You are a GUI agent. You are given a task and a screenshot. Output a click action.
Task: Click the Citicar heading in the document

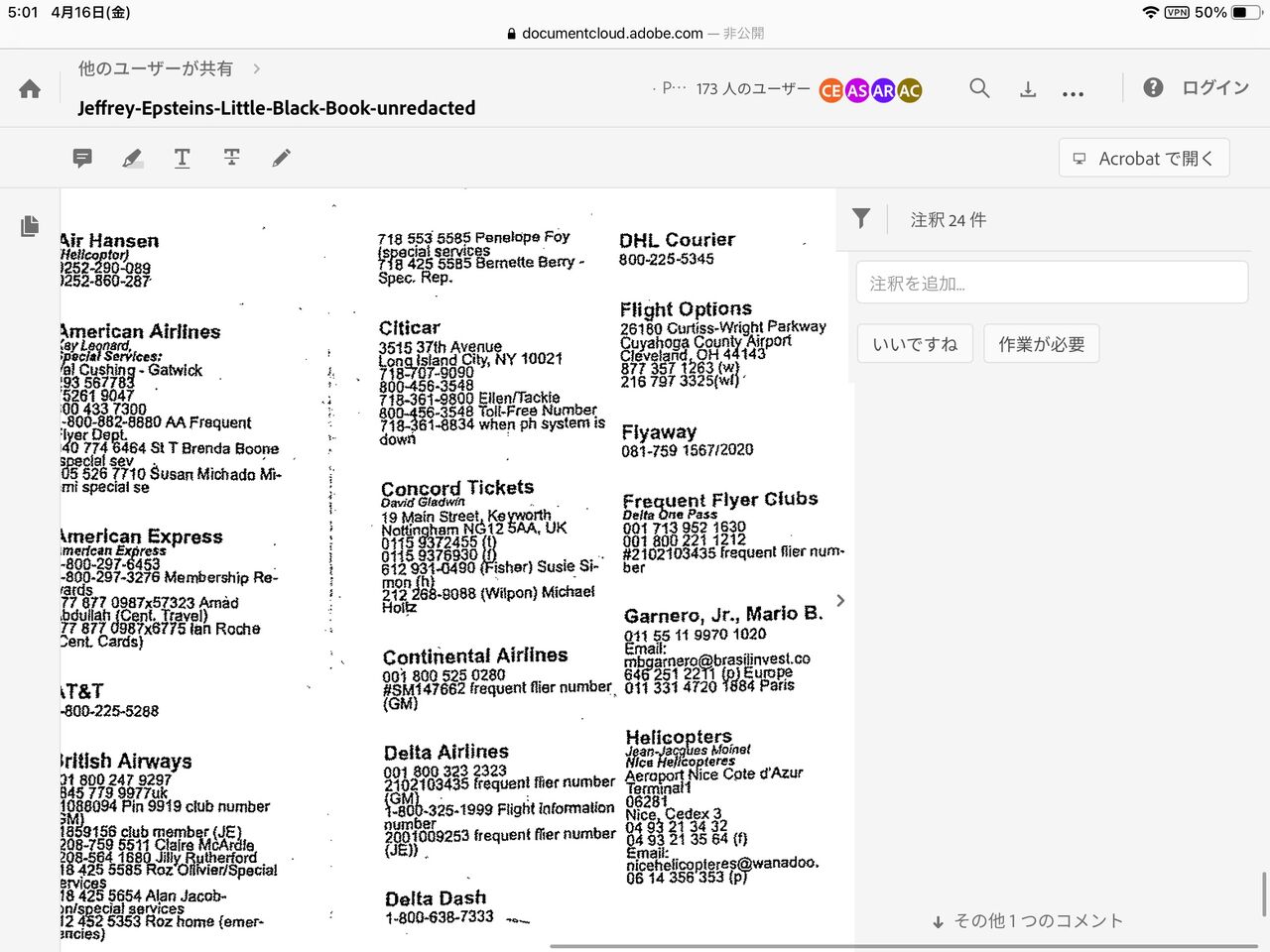(x=409, y=327)
